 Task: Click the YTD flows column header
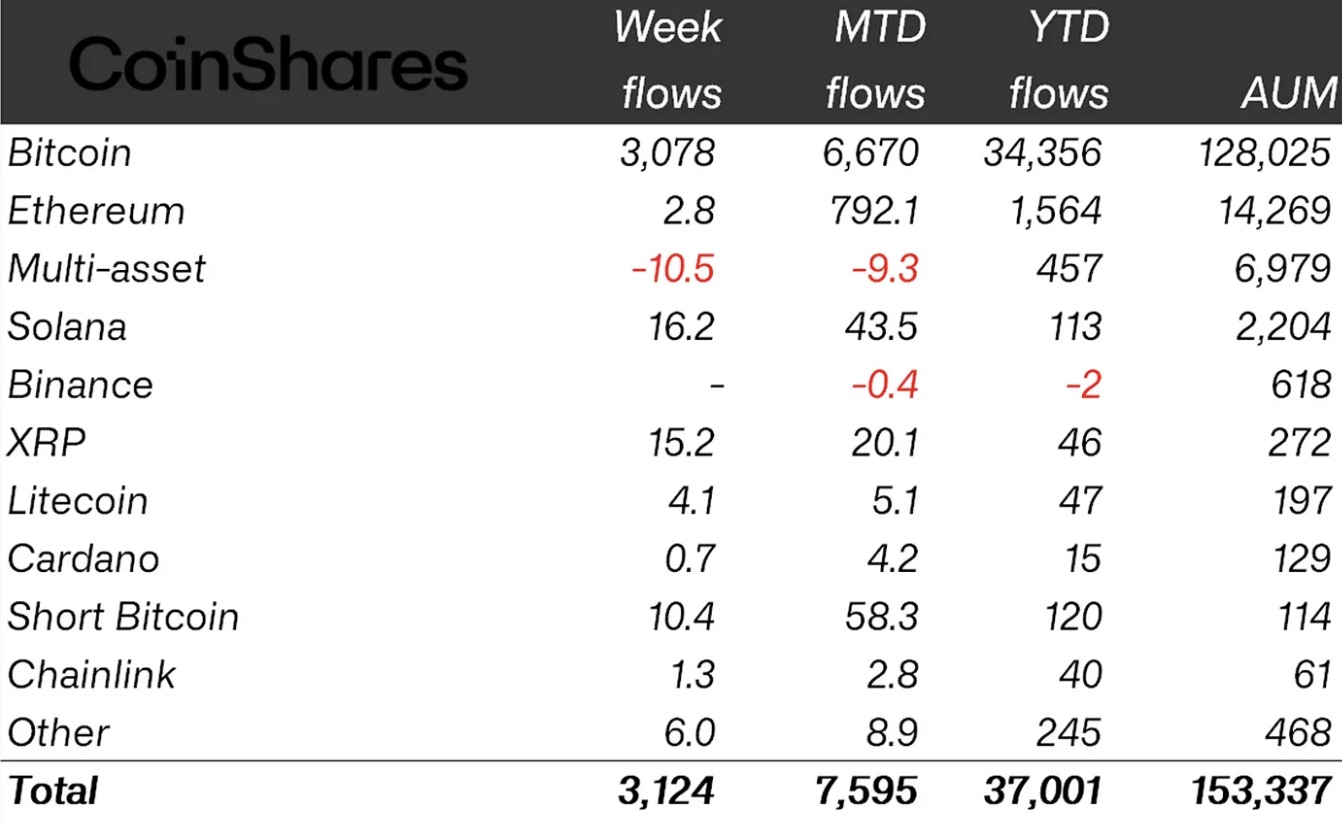pos(1058,60)
